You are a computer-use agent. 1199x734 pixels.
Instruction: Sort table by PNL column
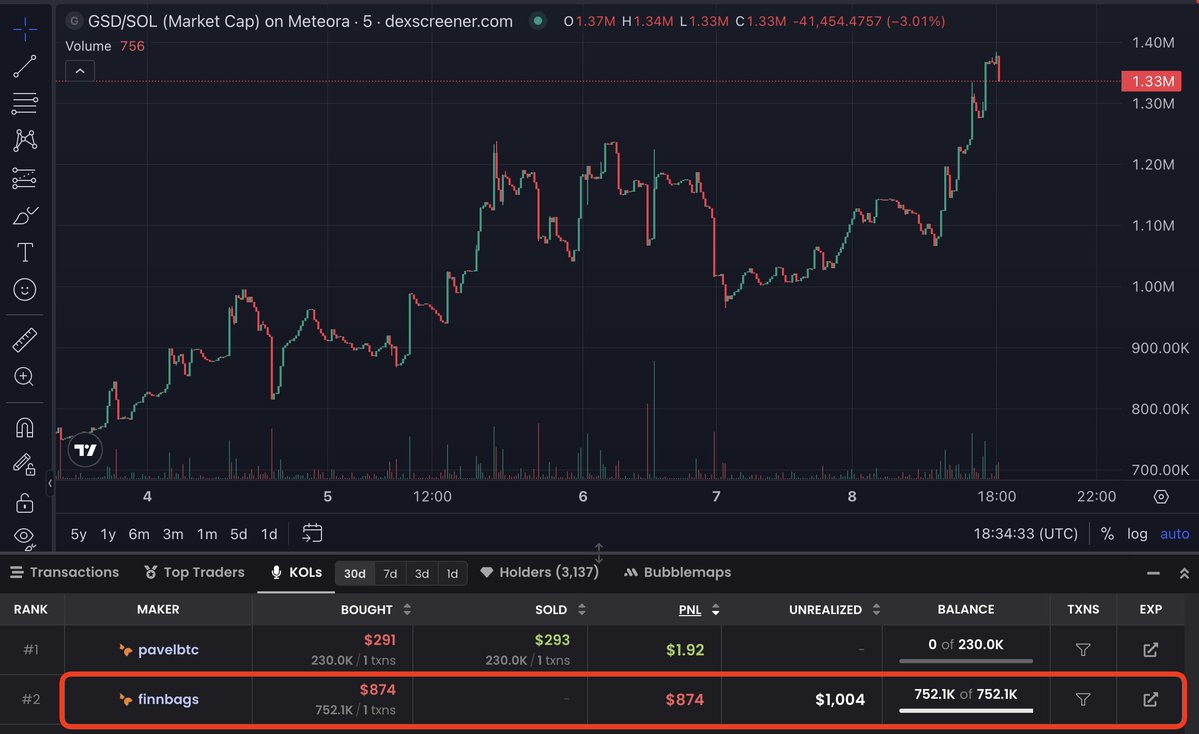coord(699,609)
